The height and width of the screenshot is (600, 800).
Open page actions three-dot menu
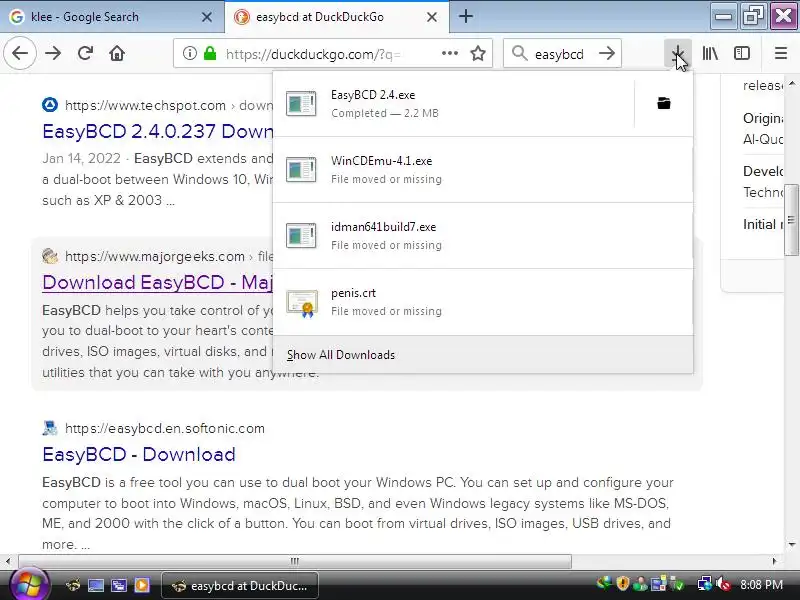tap(449, 53)
